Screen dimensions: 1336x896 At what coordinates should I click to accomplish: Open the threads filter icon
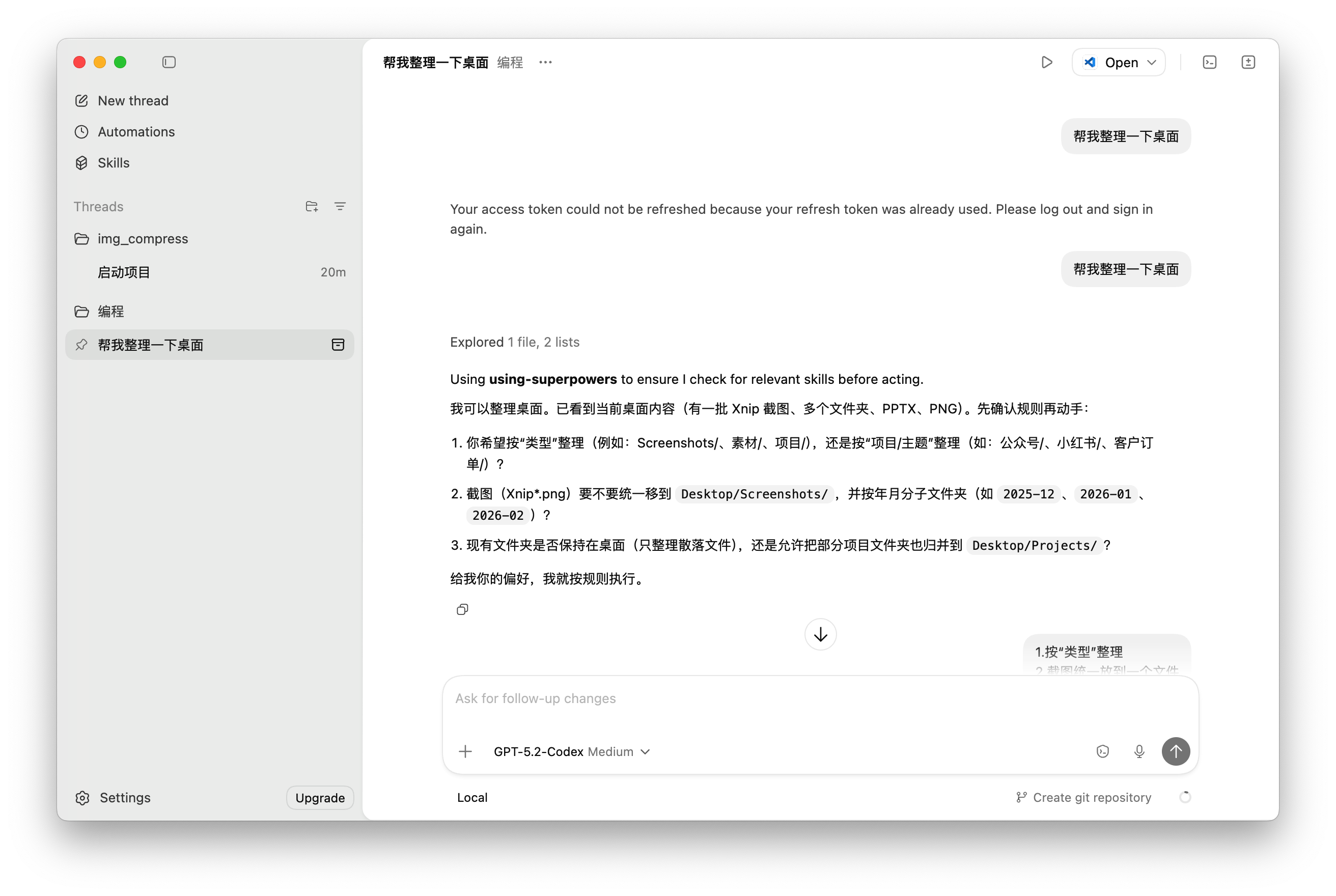click(340, 206)
